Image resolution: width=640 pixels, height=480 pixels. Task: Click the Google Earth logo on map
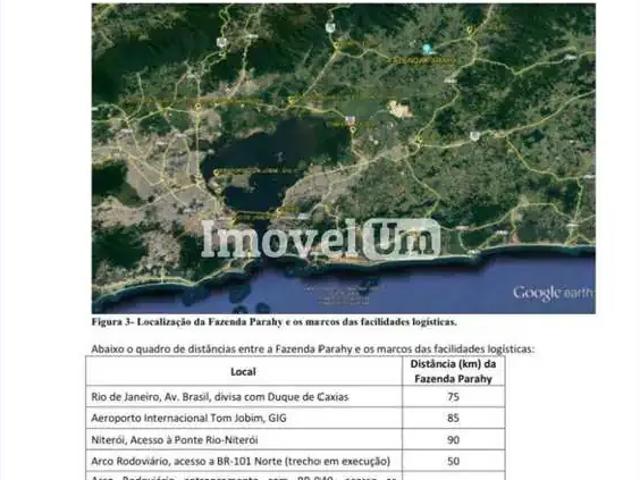pos(552,293)
